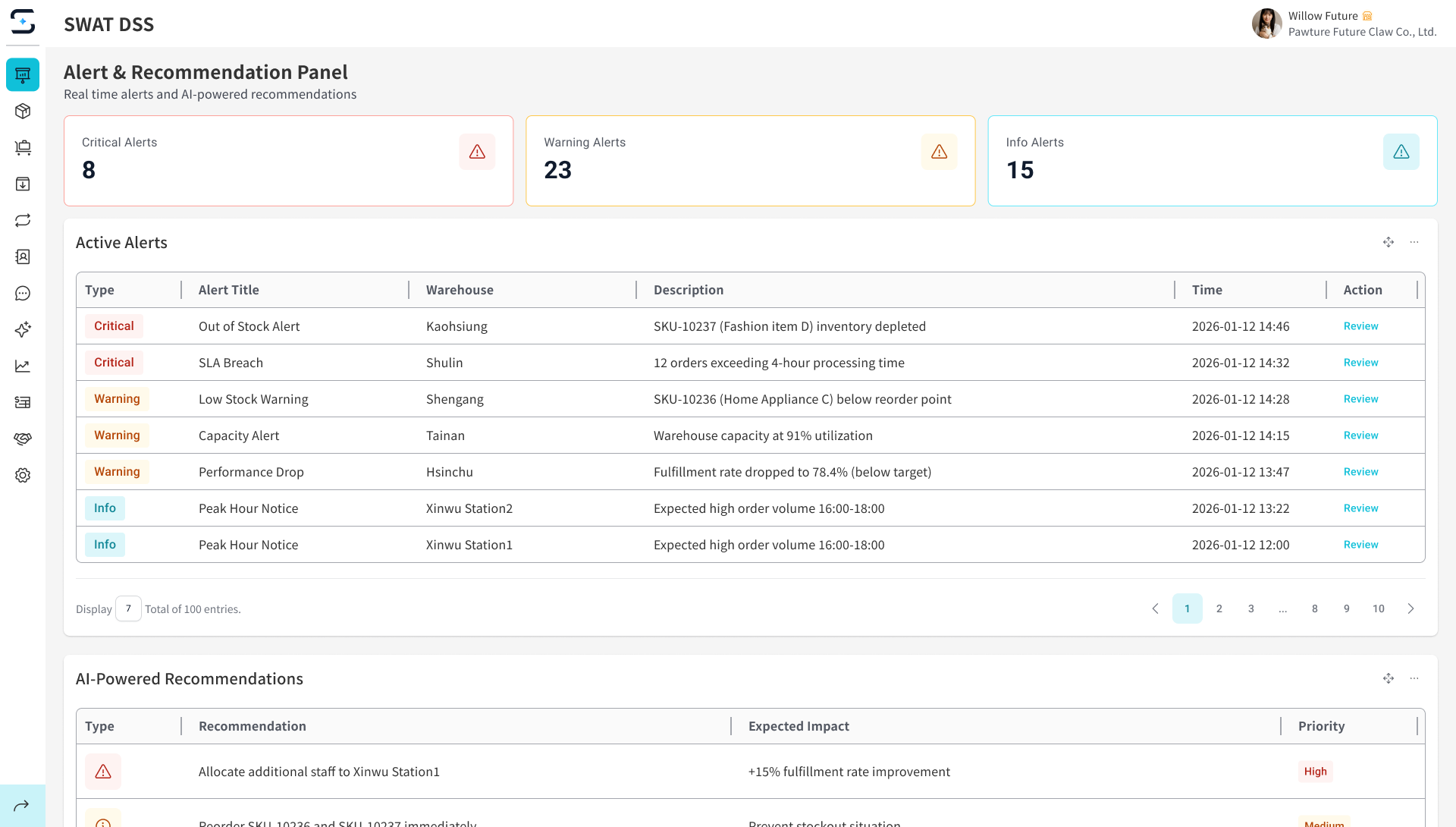Open the luggage cart sidebar icon
1456x827 pixels.
pos(23,148)
